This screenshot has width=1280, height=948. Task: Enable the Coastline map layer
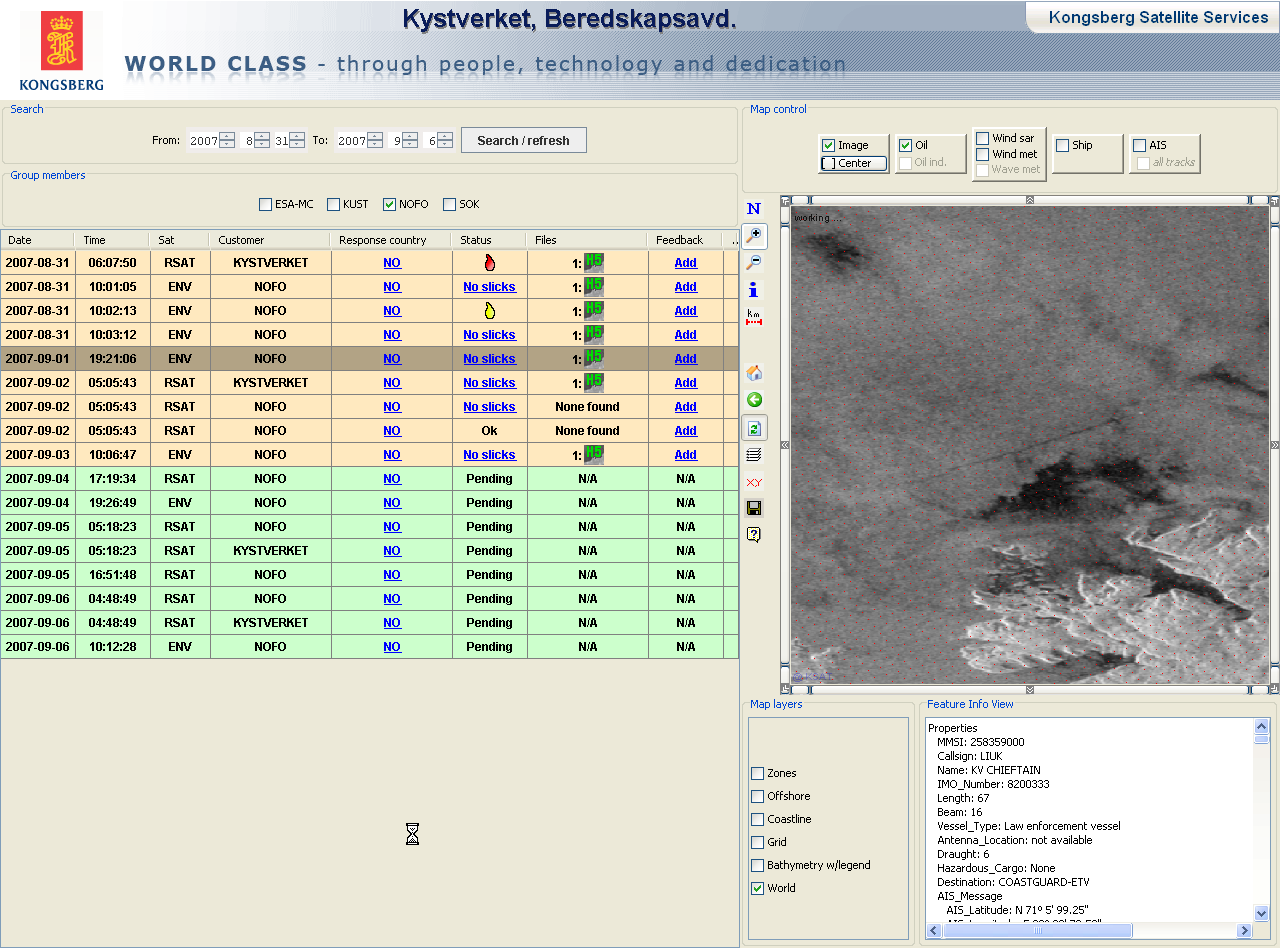coord(757,819)
